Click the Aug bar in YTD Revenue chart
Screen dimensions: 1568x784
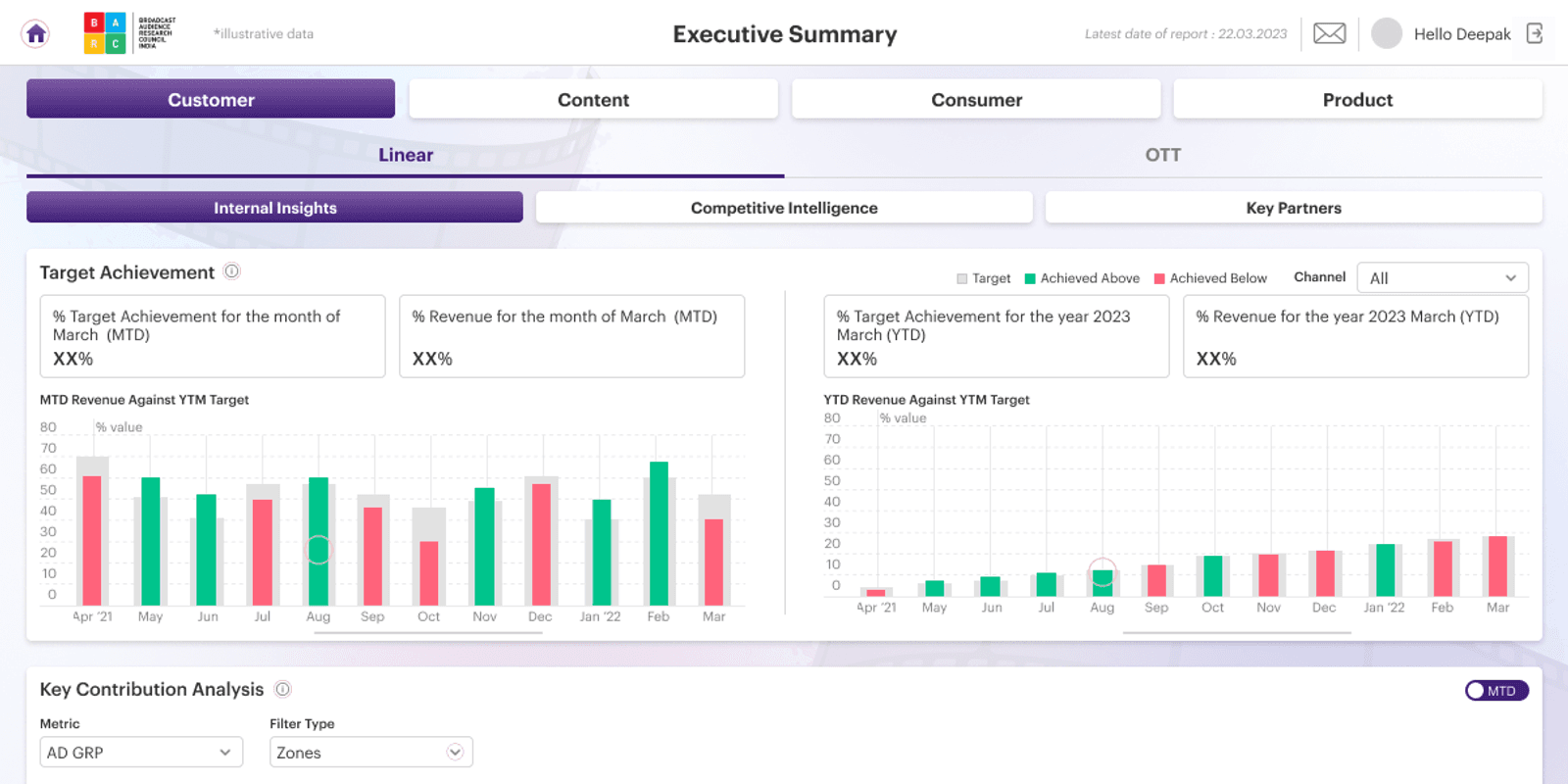pyautogui.click(x=1102, y=583)
